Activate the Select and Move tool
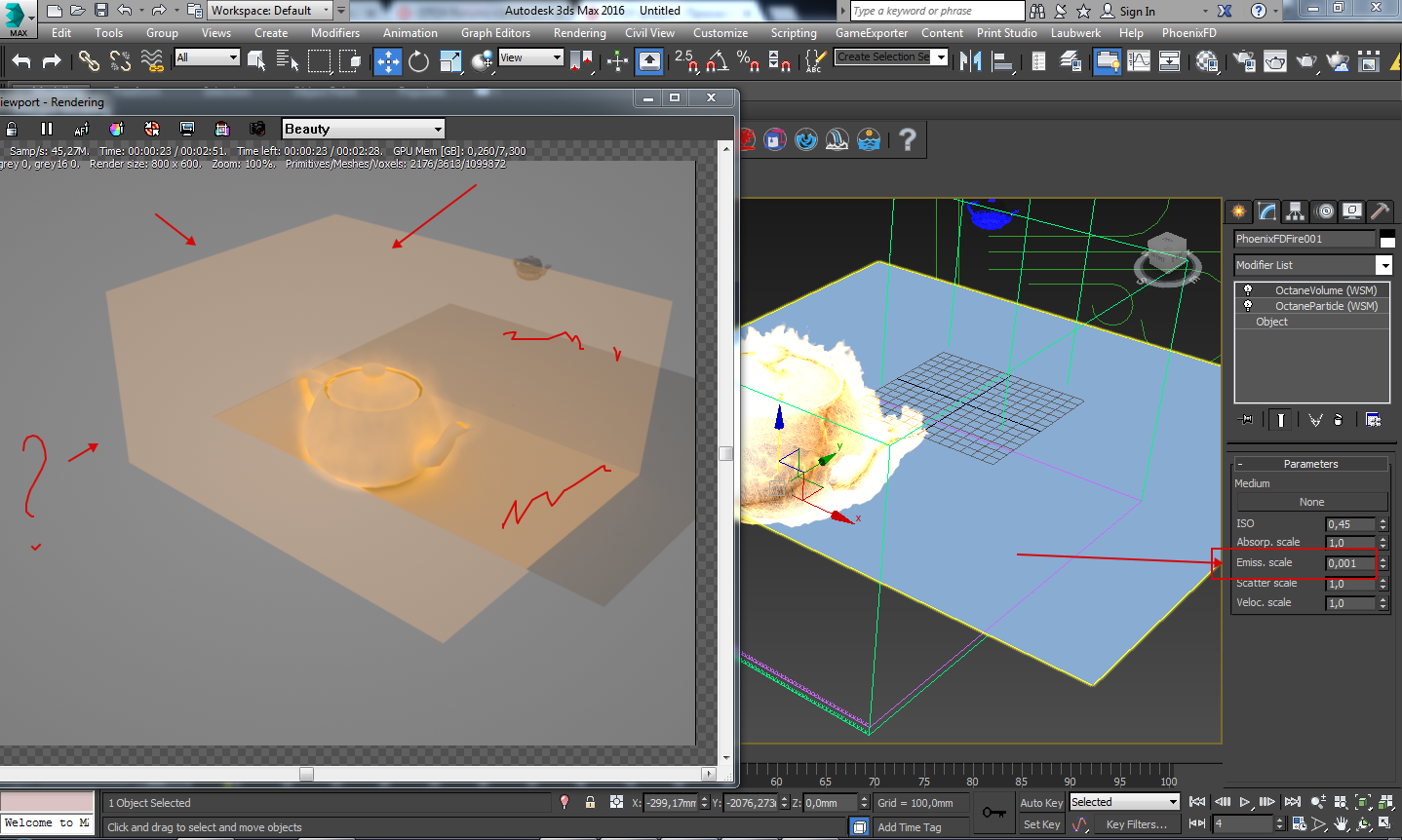The width and height of the screenshot is (1402, 840). (x=388, y=61)
